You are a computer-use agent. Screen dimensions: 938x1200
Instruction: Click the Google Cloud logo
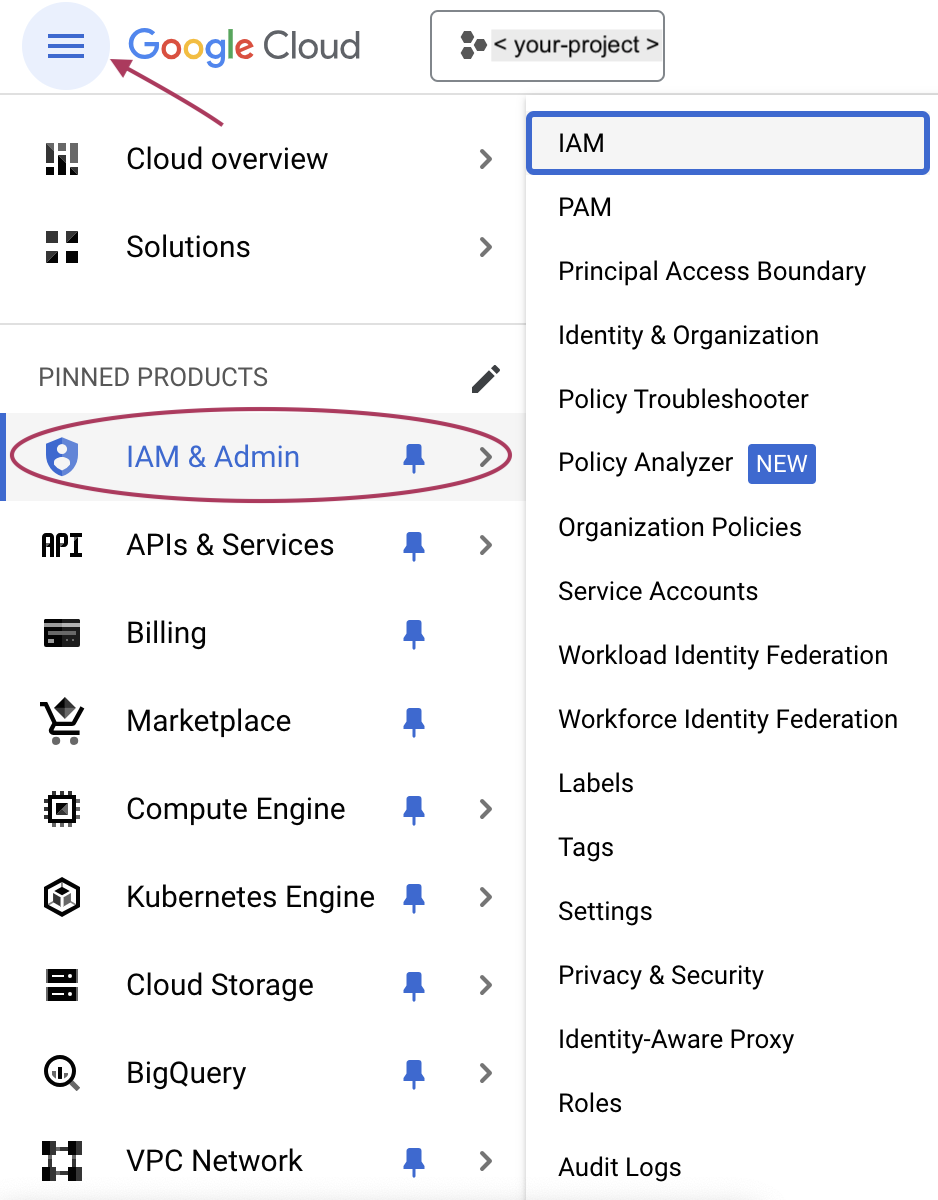pyautogui.click(x=244, y=46)
